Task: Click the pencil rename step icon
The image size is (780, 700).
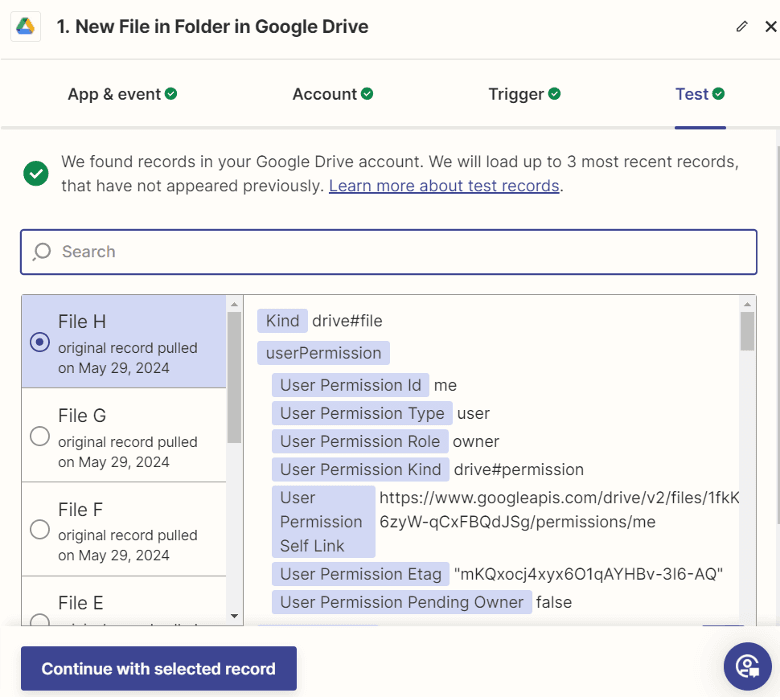Action: coord(741,27)
